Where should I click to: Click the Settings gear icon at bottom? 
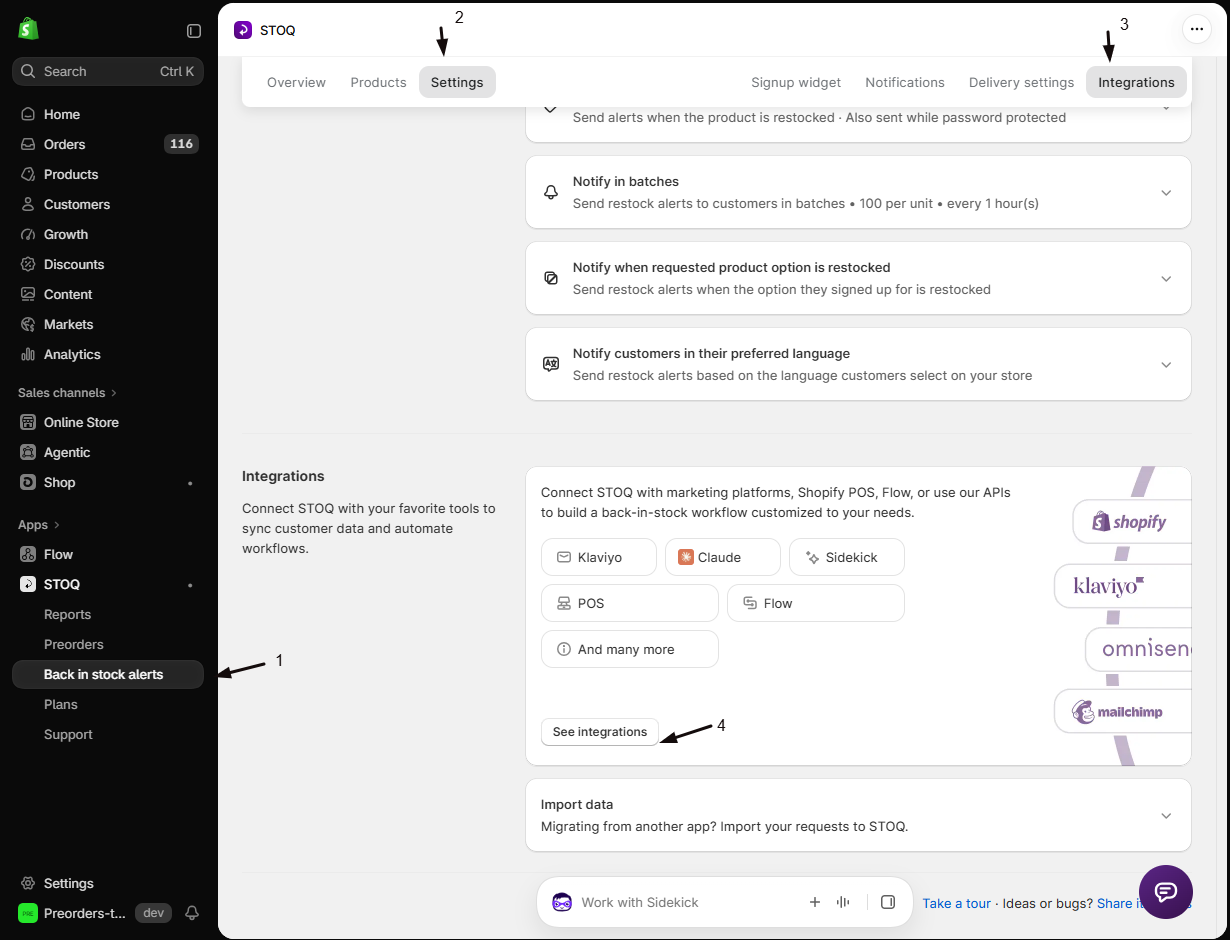28,883
